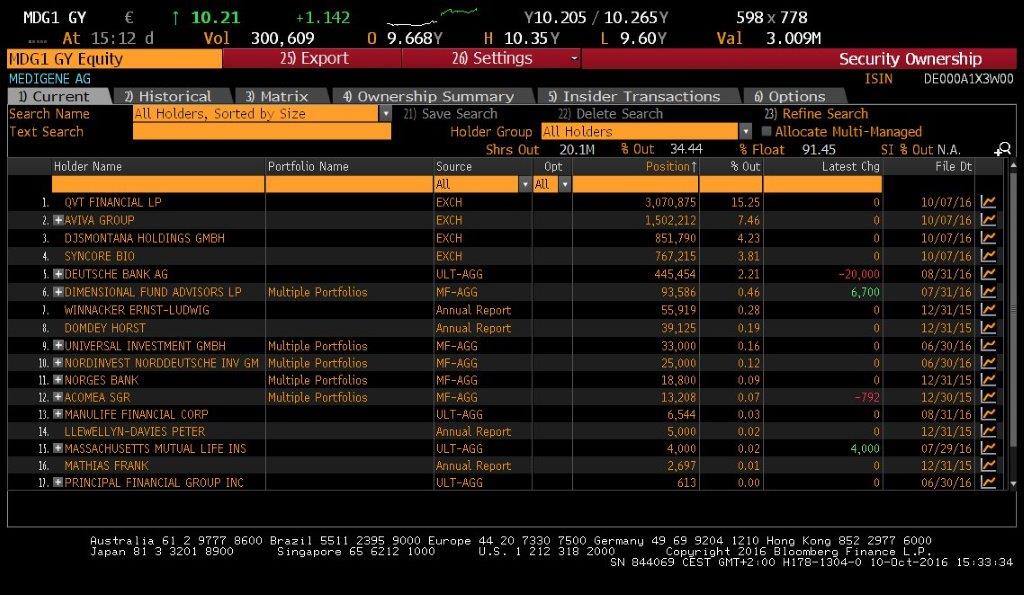1024x595 pixels.
Task: Open chart icon for DJSMontana Holdings row
Action: [988, 238]
